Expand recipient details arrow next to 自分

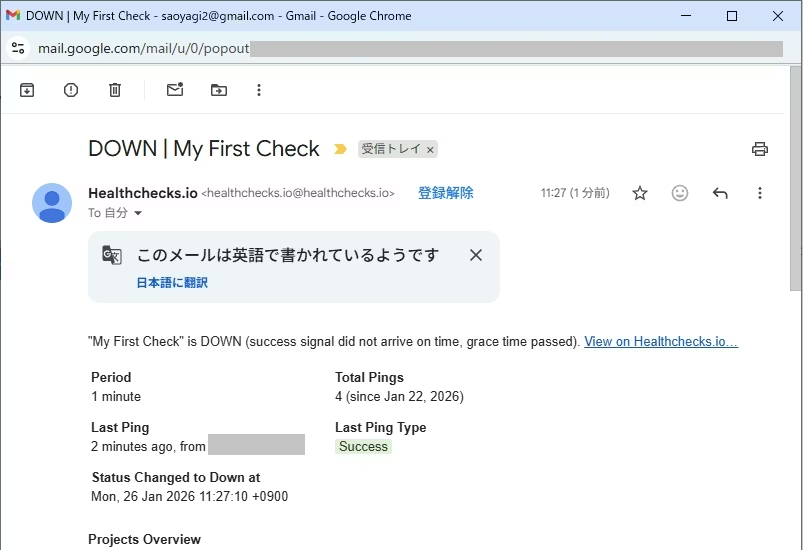tap(138, 213)
